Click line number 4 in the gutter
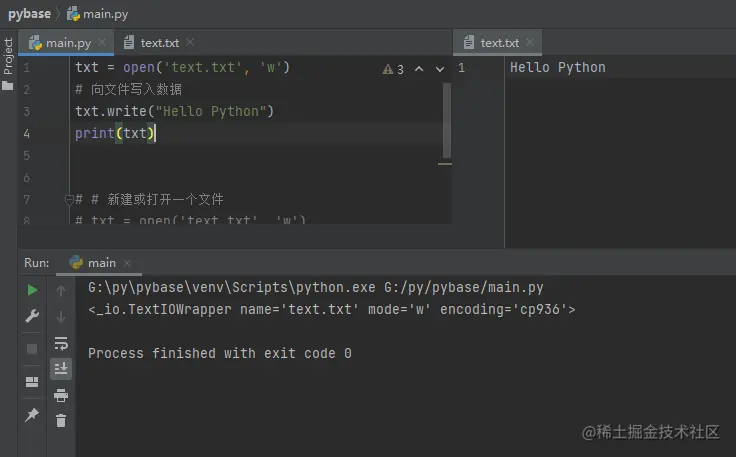Image resolution: width=736 pixels, height=457 pixels. (27, 134)
